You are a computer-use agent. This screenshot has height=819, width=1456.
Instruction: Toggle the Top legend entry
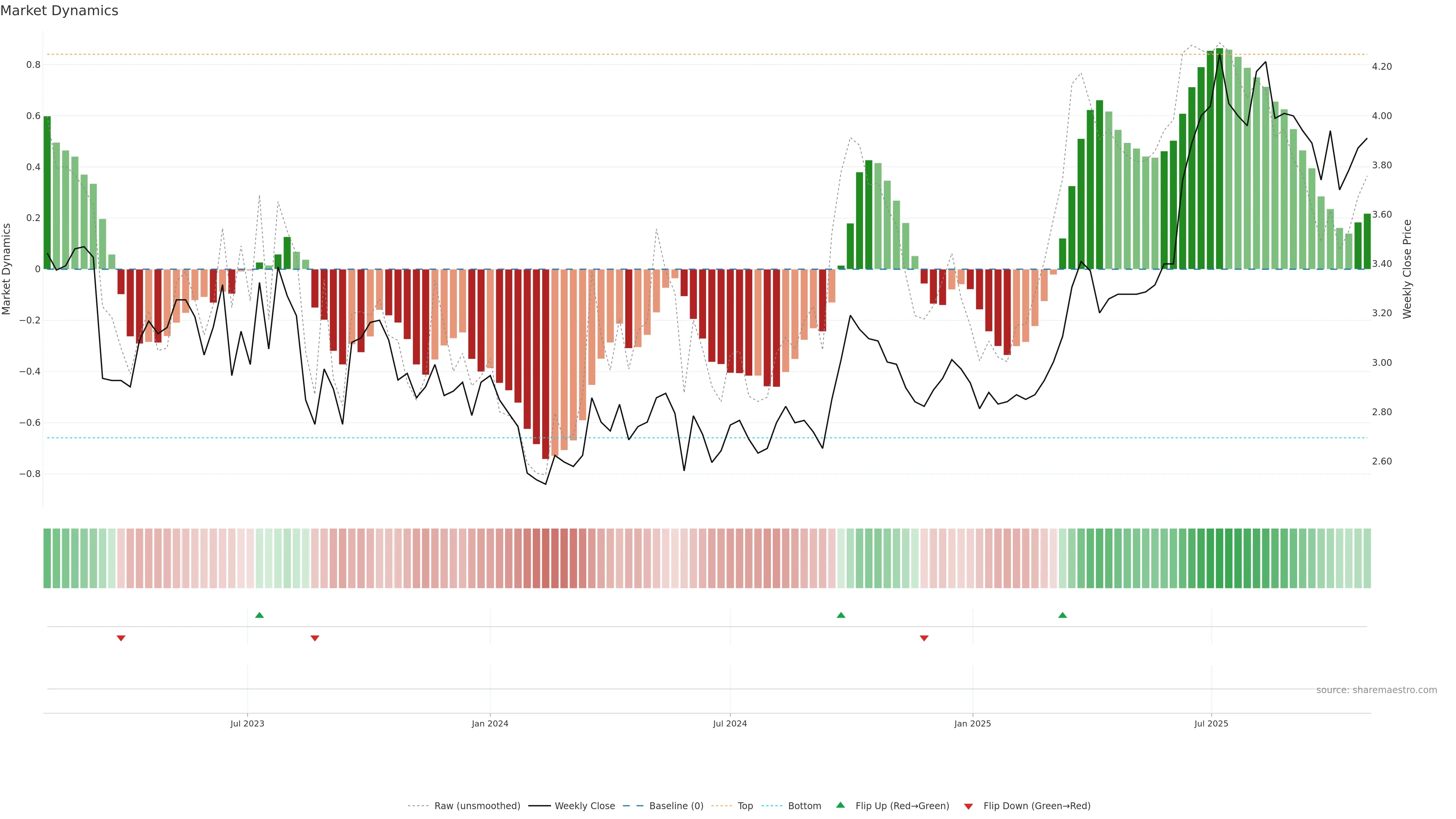[x=745, y=806]
